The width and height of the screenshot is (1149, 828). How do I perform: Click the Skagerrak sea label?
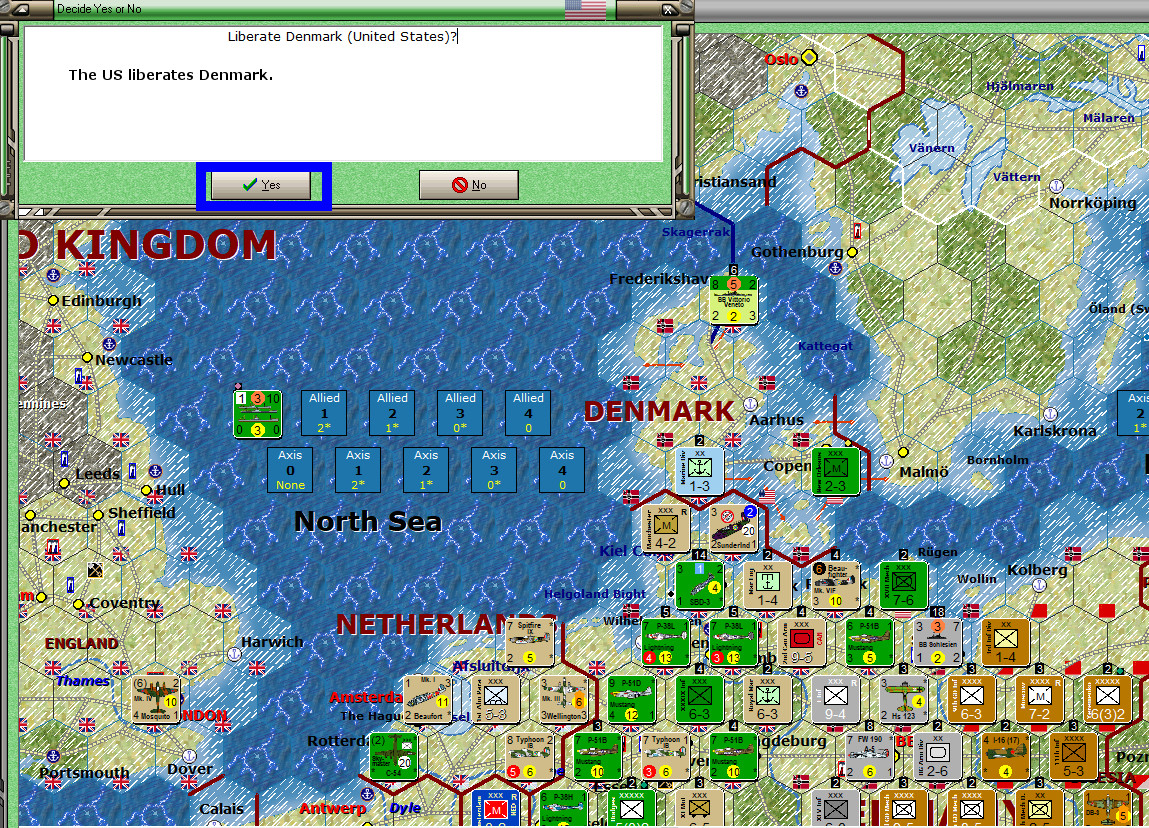[696, 232]
